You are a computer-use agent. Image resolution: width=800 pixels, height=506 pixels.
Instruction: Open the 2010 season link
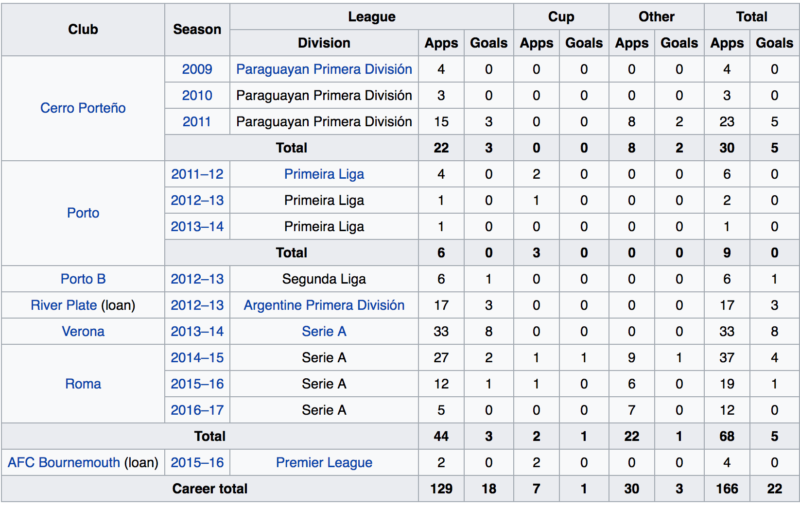pos(197,95)
